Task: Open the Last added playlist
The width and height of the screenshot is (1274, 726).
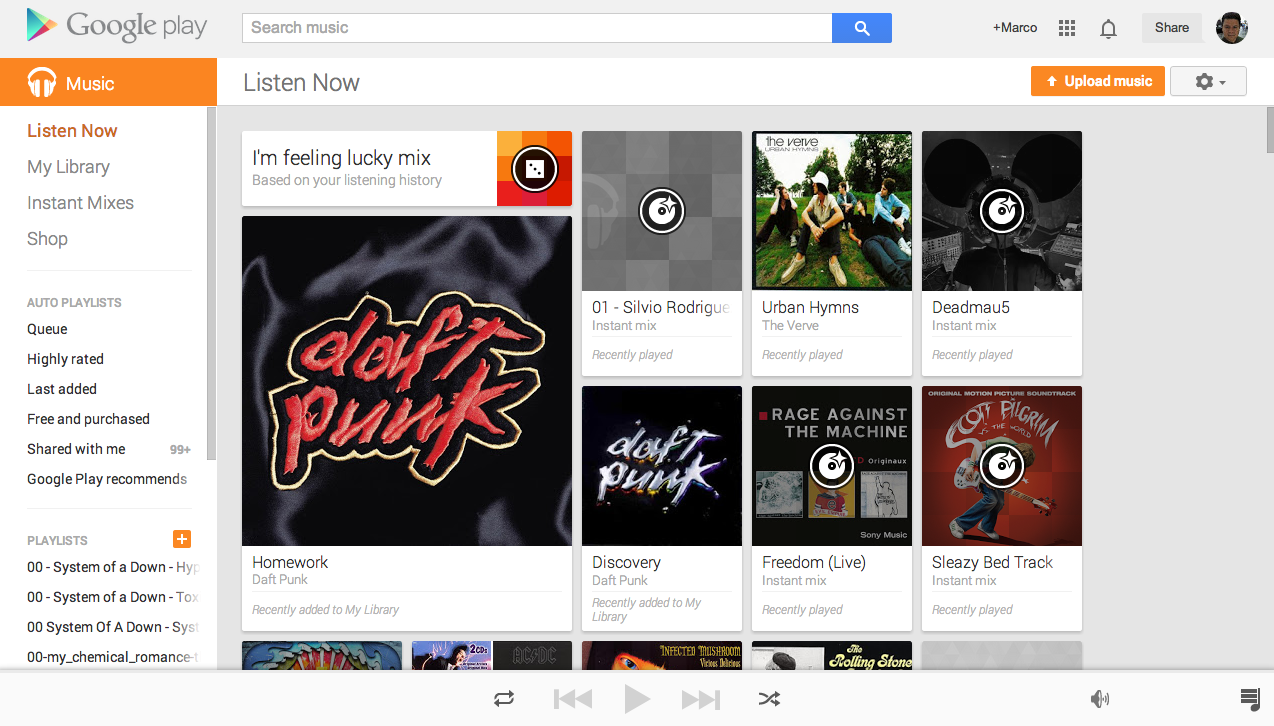Action: click(62, 389)
